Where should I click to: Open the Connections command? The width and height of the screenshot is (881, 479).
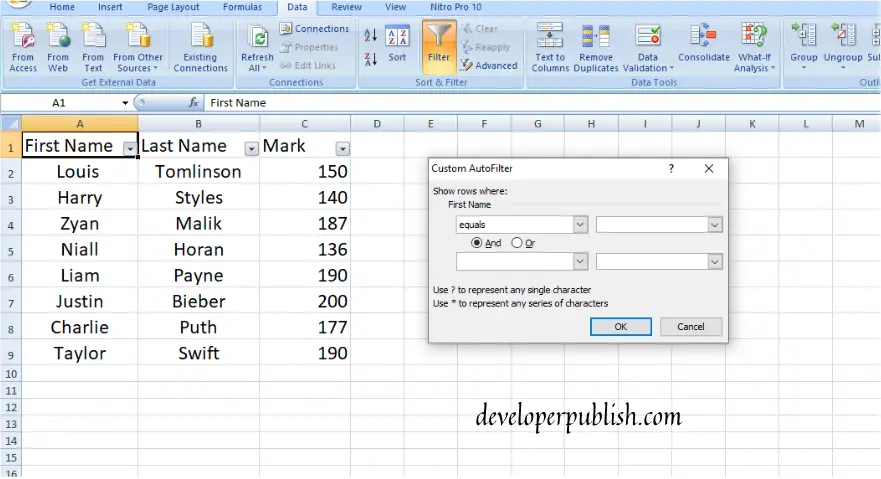(x=315, y=29)
